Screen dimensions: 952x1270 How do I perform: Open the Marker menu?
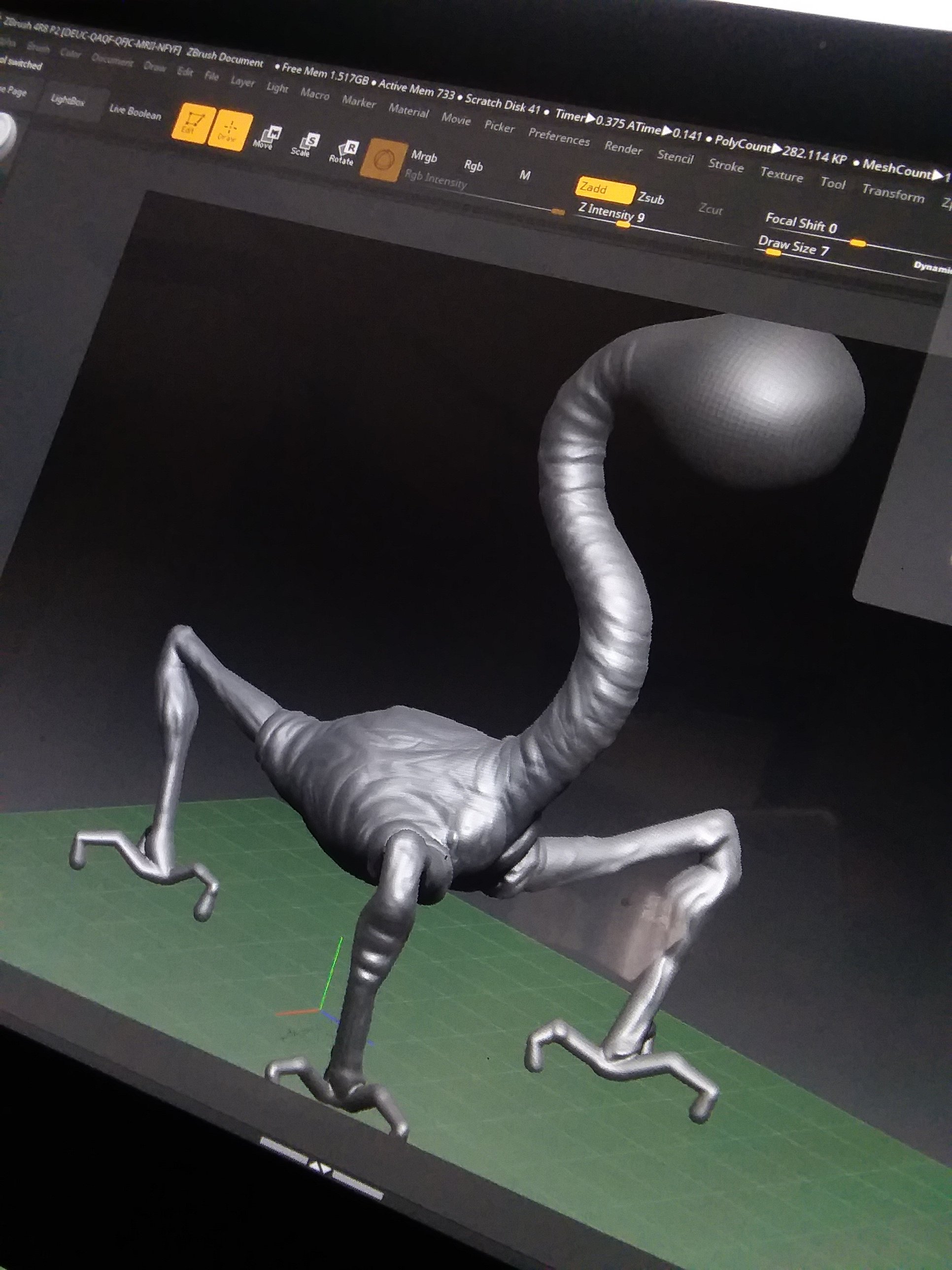[x=359, y=102]
